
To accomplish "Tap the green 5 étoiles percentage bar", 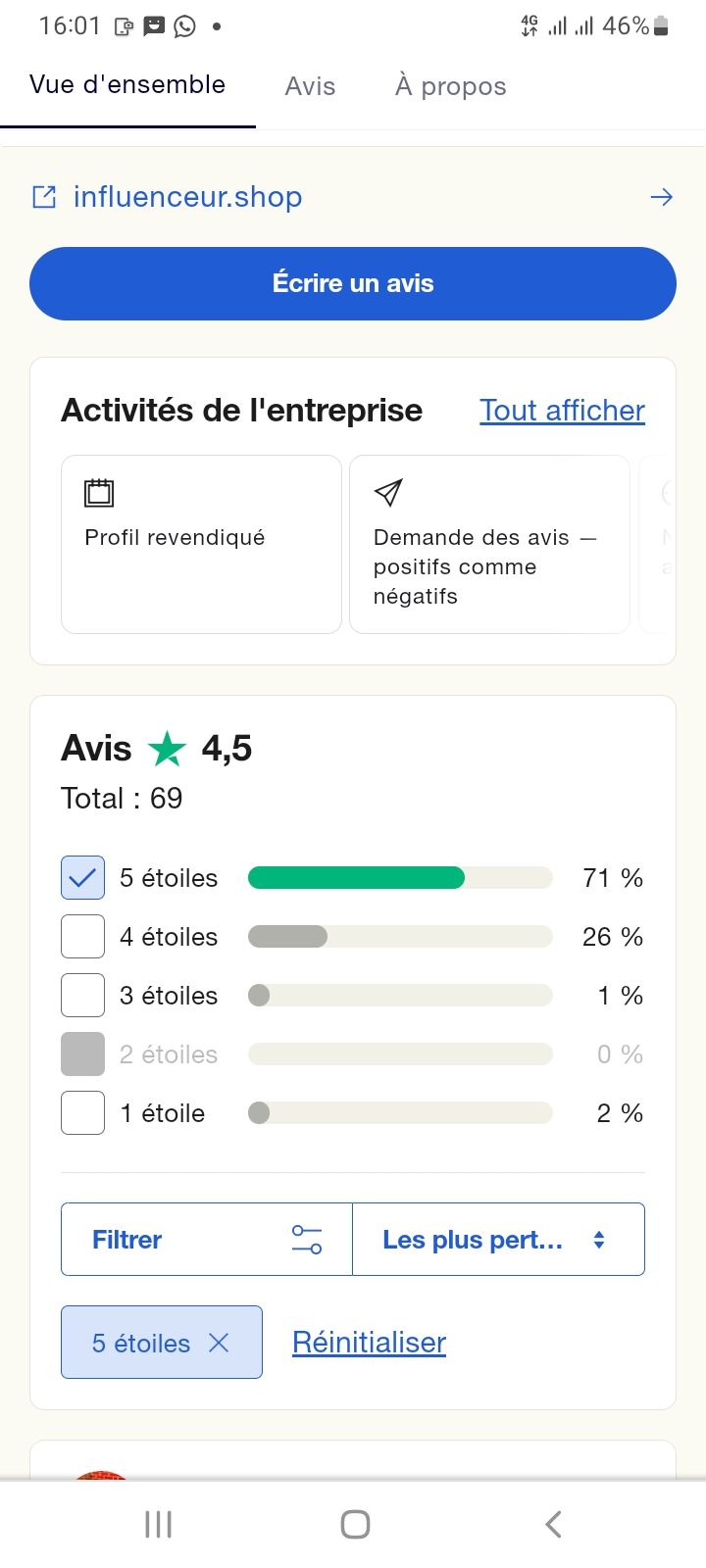I will coord(356,878).
